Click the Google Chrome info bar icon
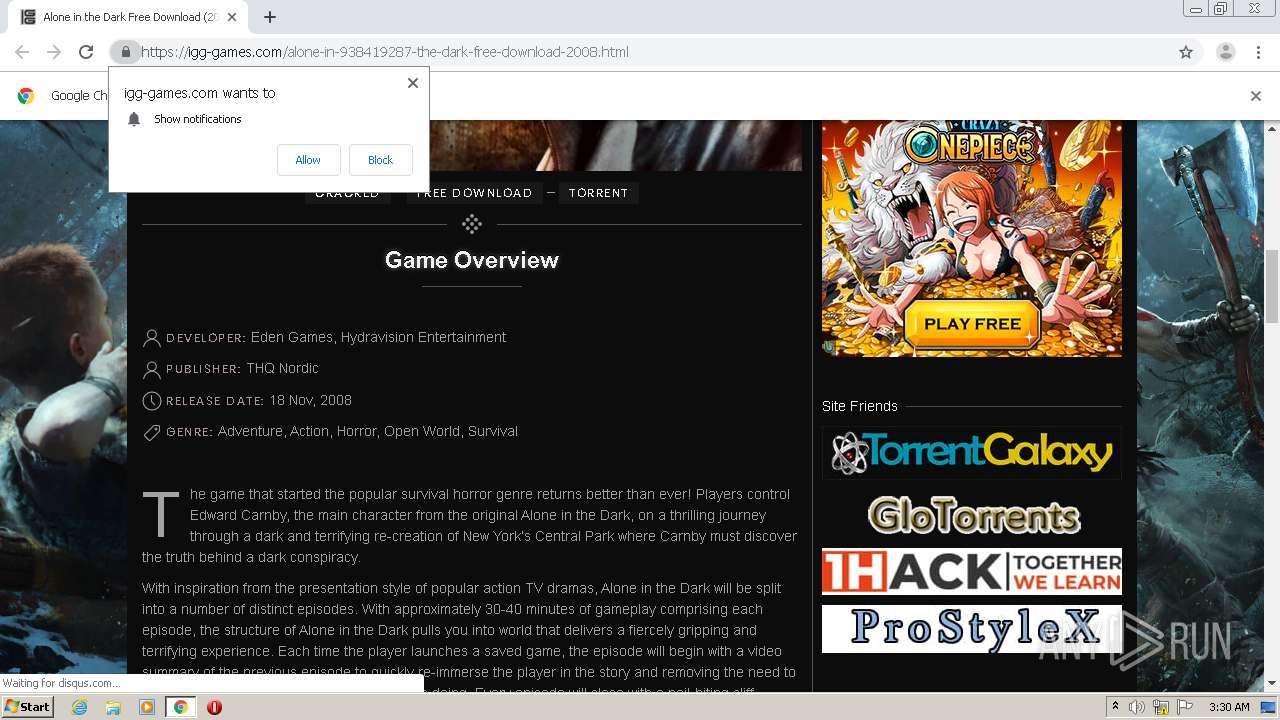Viewport: 1280px width, 720px height. click(26, 96)
